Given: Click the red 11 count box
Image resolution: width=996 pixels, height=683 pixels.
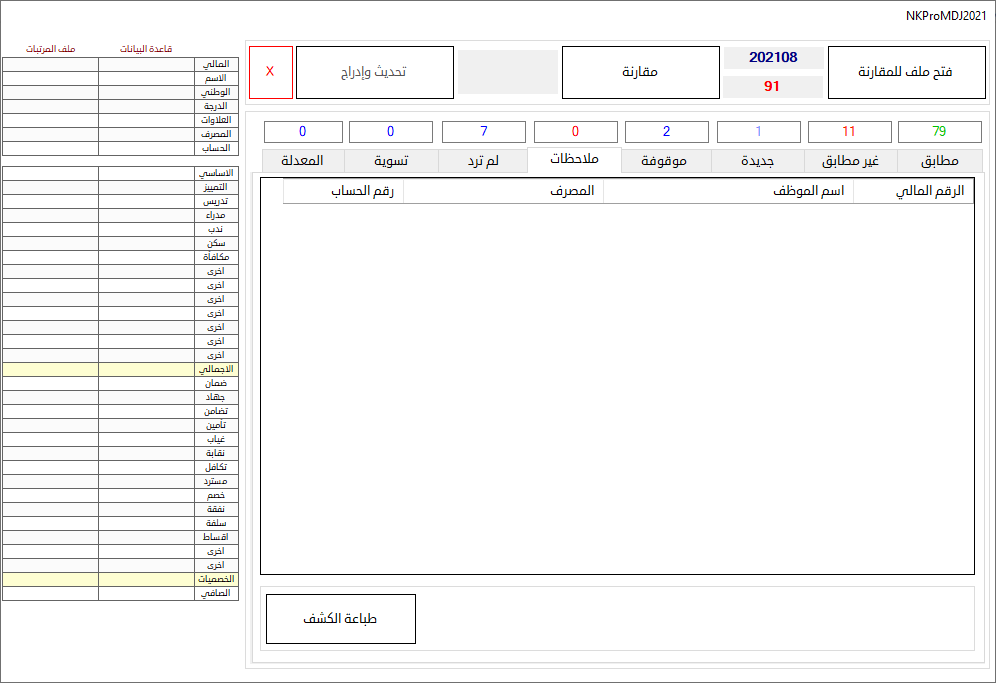Looking at the screenshot, I should pyautogui.click(x=849, y=132).
